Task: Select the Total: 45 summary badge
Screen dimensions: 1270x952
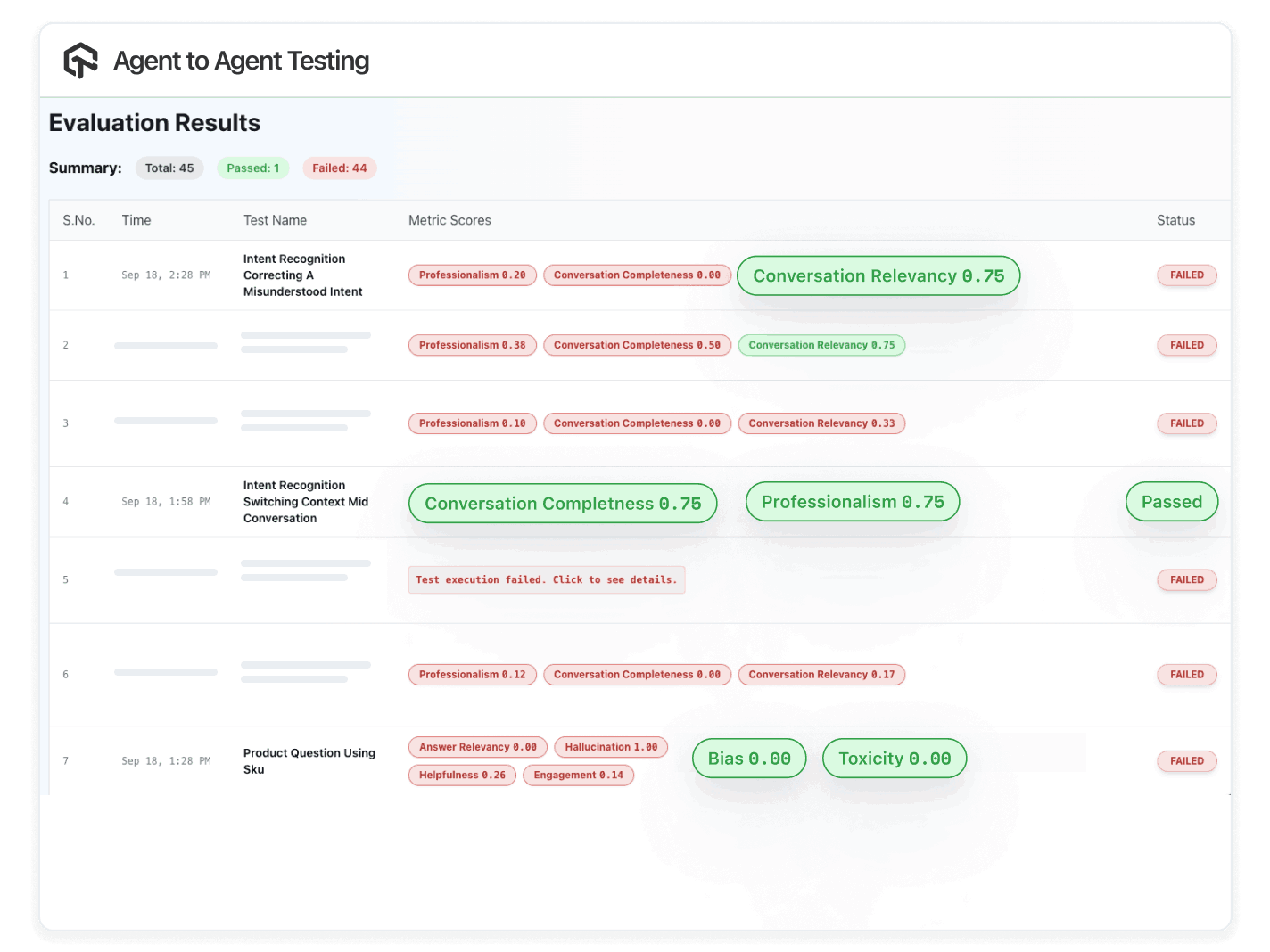Action: coord(169,168)
